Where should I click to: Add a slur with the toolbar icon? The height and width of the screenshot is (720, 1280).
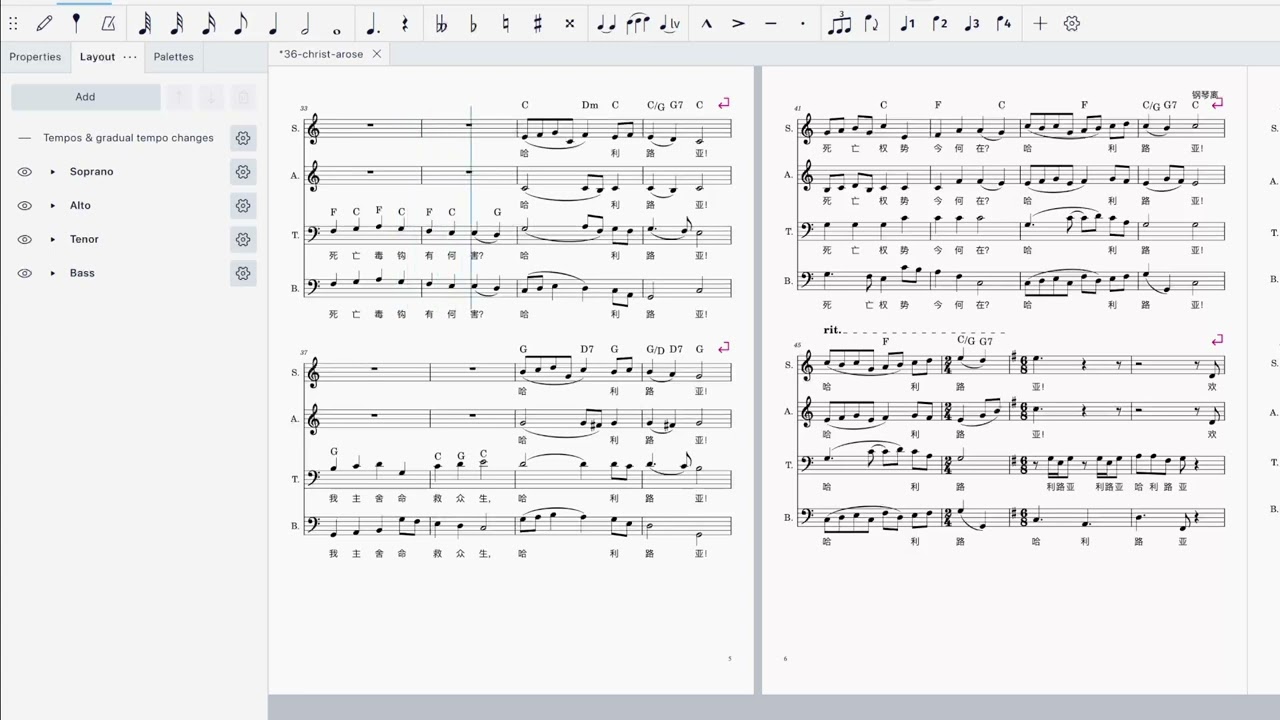point(638,23)
